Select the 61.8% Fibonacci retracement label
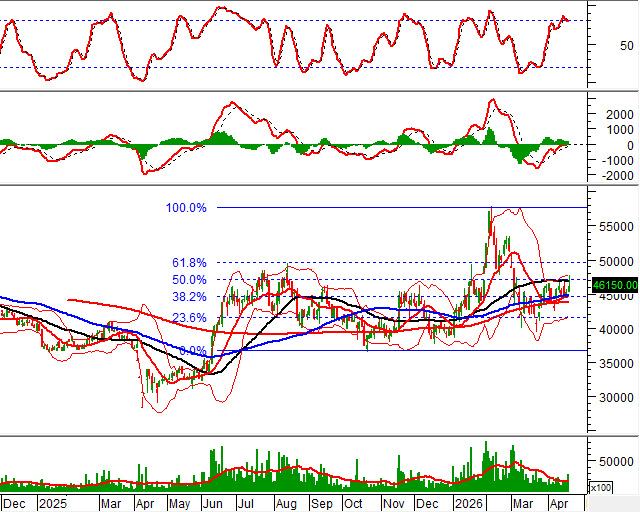The height and width of the screenshot is (512, 640). tap(189, 263)
